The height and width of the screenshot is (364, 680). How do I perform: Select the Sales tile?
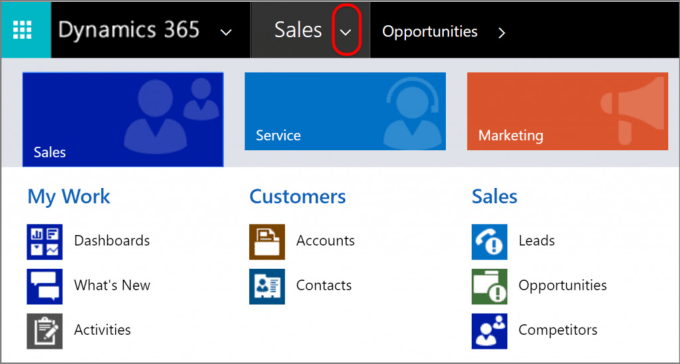pos(123,119)
